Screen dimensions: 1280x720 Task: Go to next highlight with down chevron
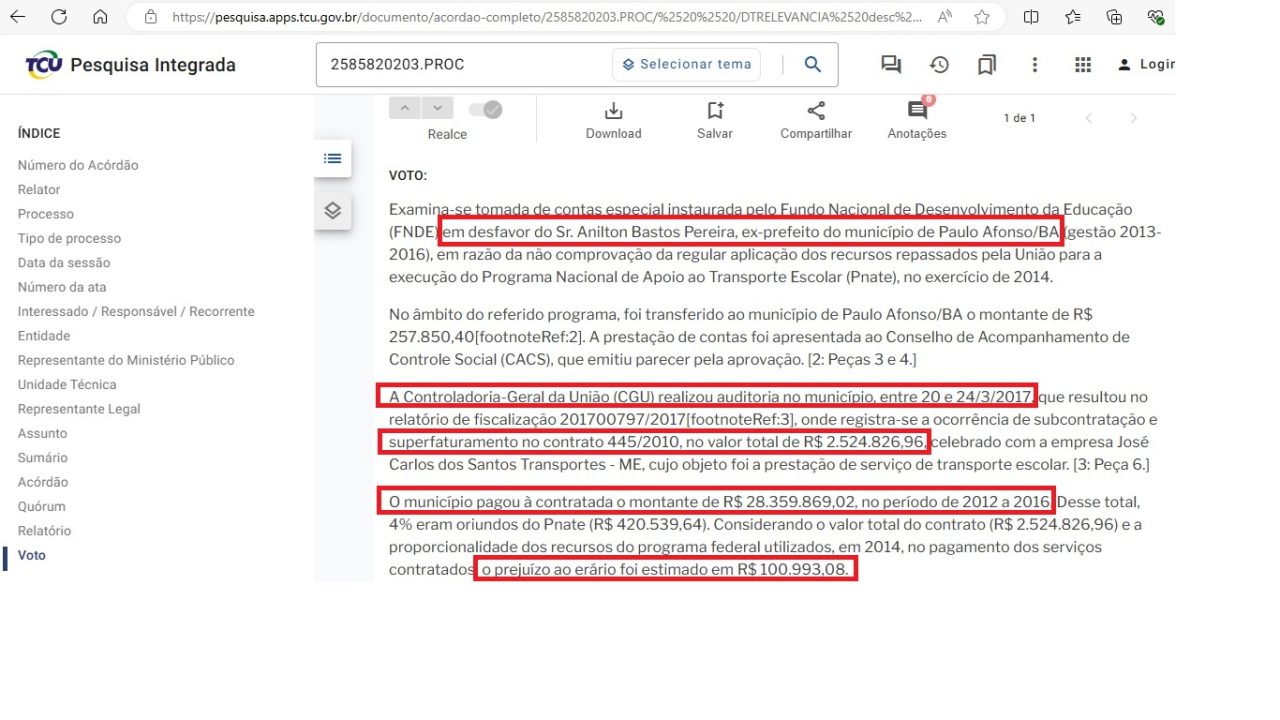[438, 108]
